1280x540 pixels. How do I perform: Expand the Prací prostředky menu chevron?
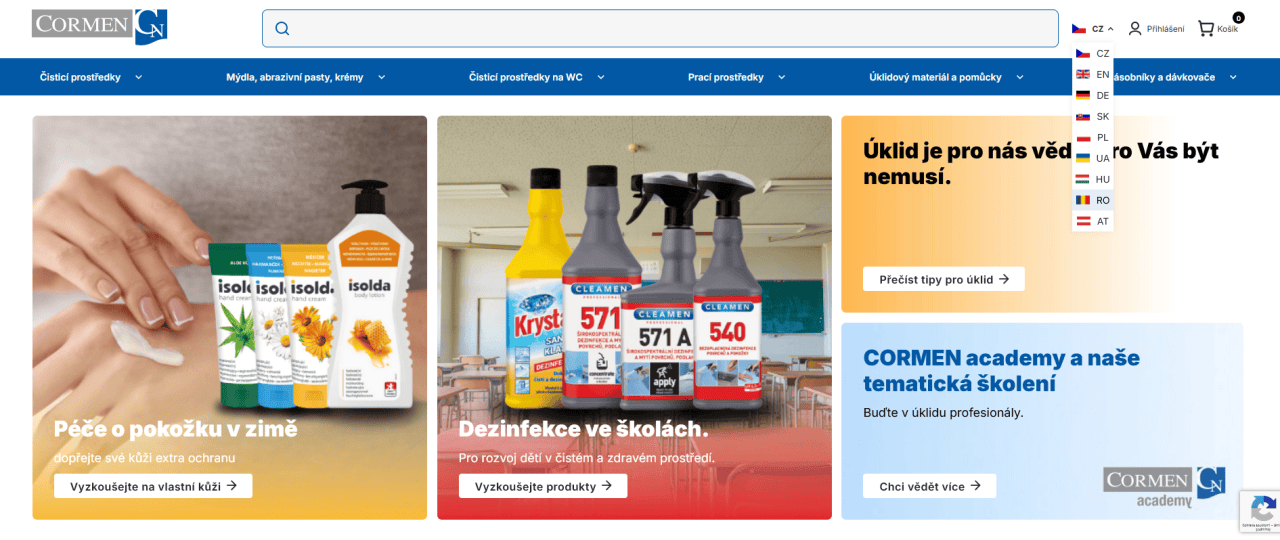[x=782, y=77]
